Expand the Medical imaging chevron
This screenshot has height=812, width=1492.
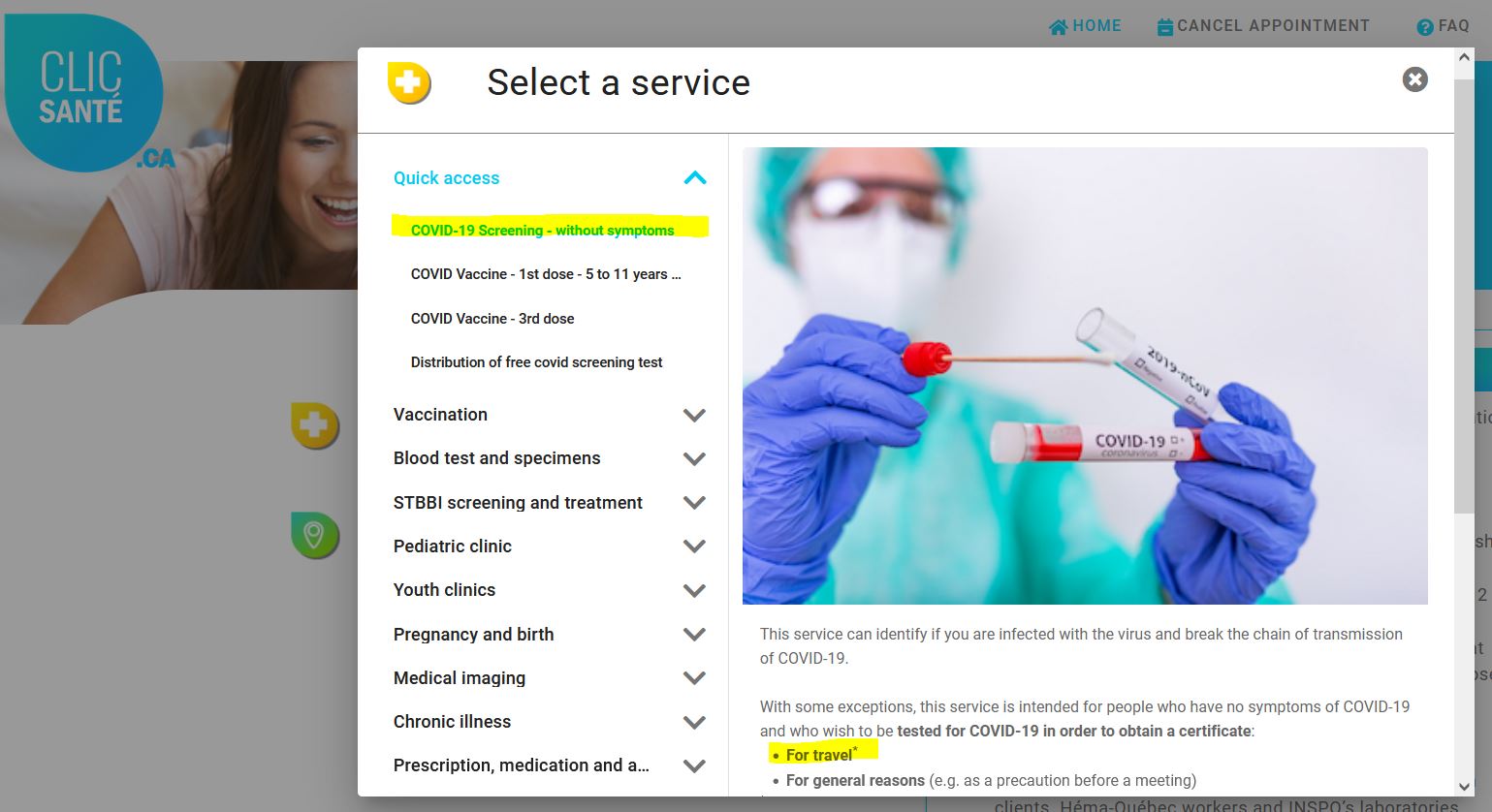coord(694,678)
